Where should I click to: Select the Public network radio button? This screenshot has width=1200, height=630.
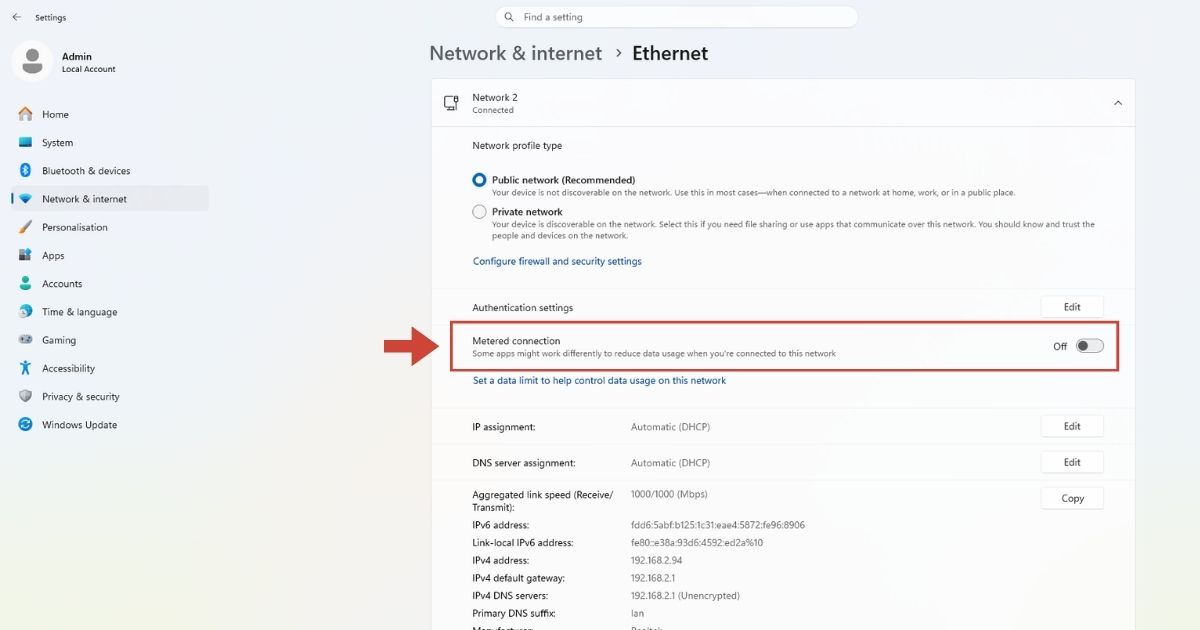(479, 180)
